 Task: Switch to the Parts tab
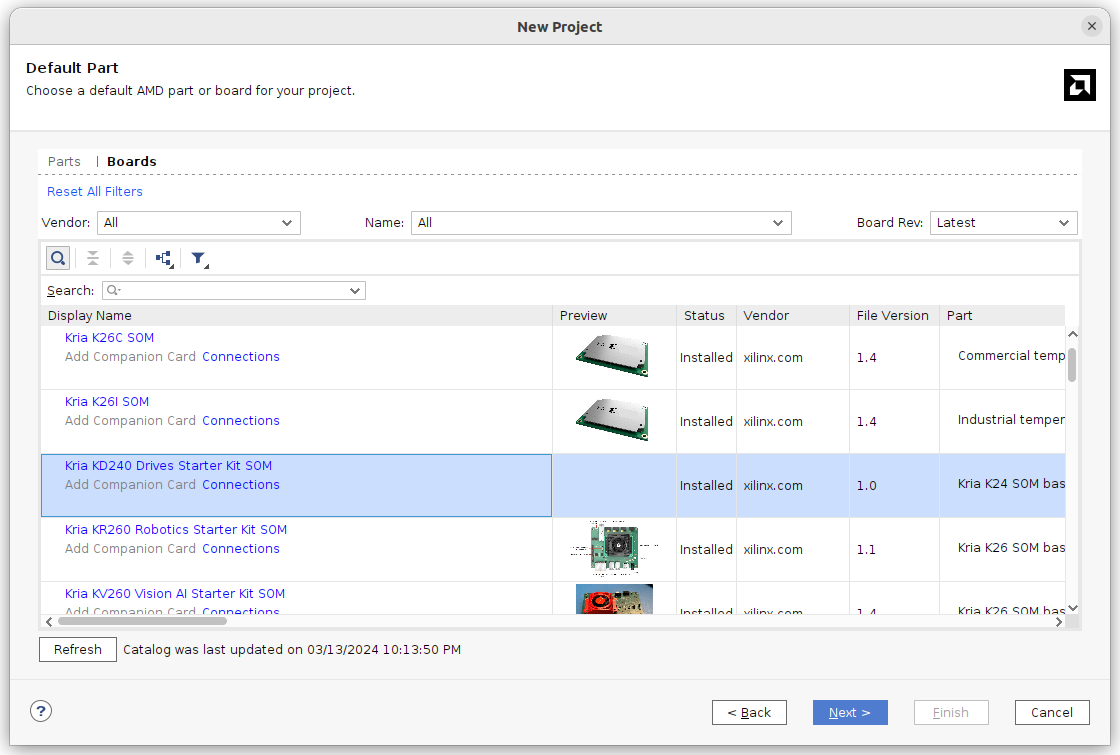(x=64, y=161)
